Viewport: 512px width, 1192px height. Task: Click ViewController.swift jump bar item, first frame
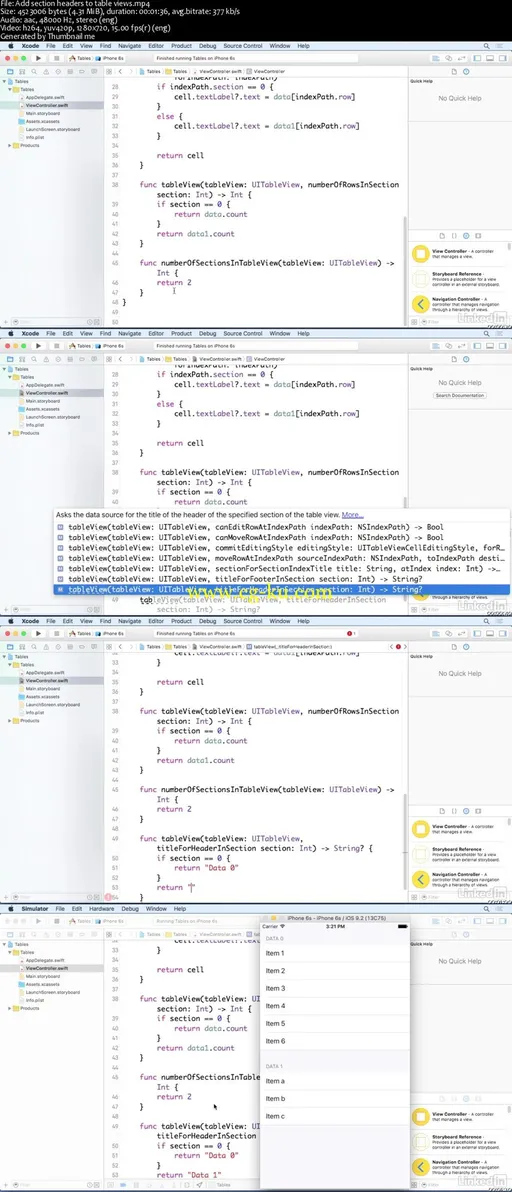[221, 71]
